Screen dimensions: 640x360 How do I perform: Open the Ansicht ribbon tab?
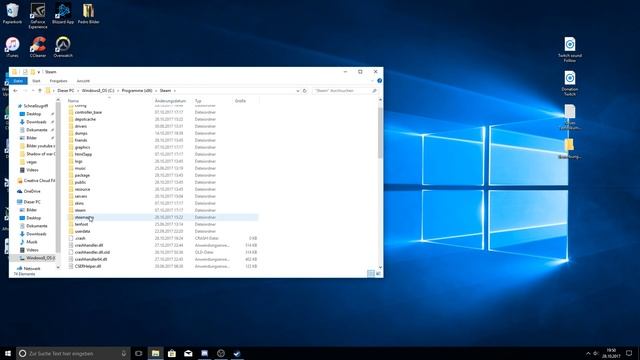click(x=83, y=81)
